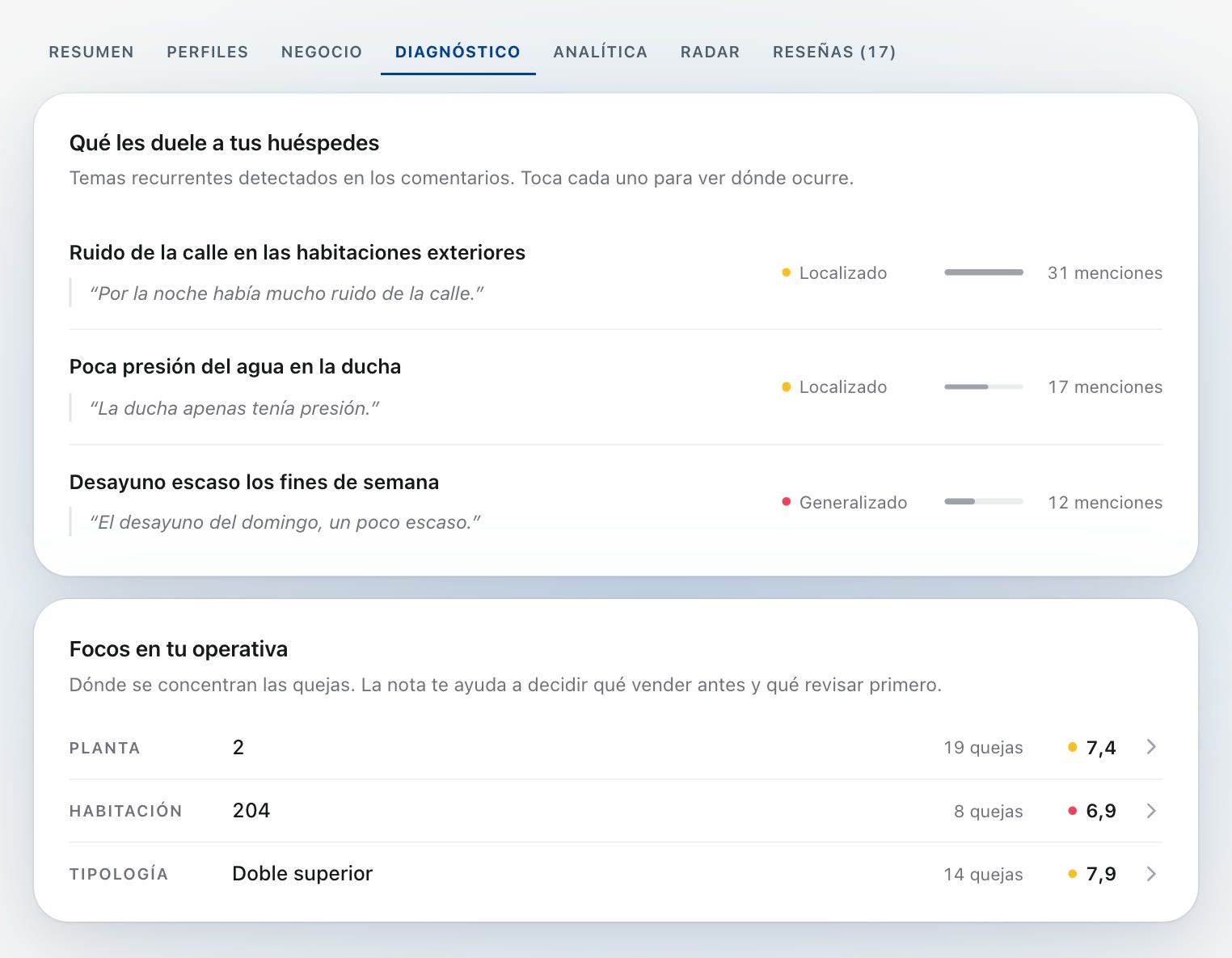Open the low shower pressure topic
Viewport: 1232px width, 958px height.
click(616, 387)
